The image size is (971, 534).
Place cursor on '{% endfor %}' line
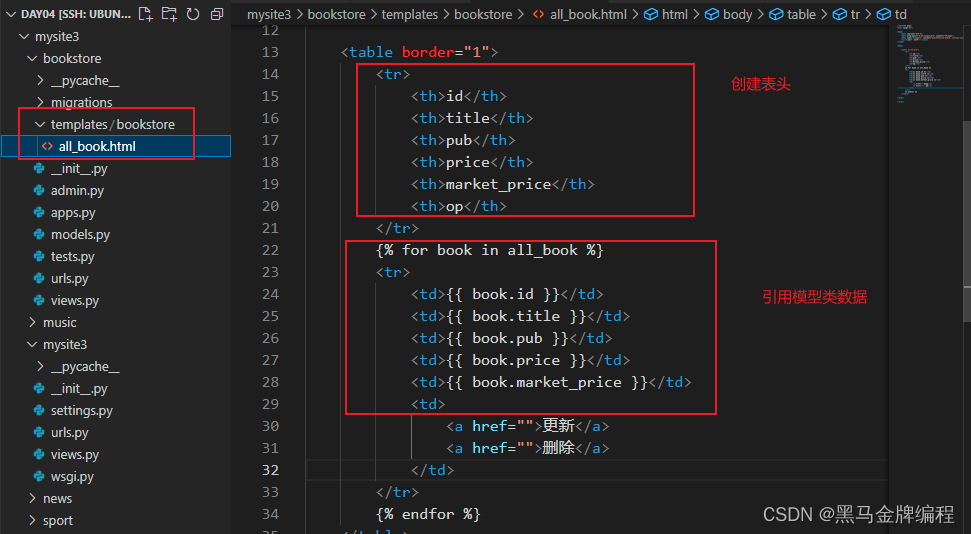pos(428,514)
